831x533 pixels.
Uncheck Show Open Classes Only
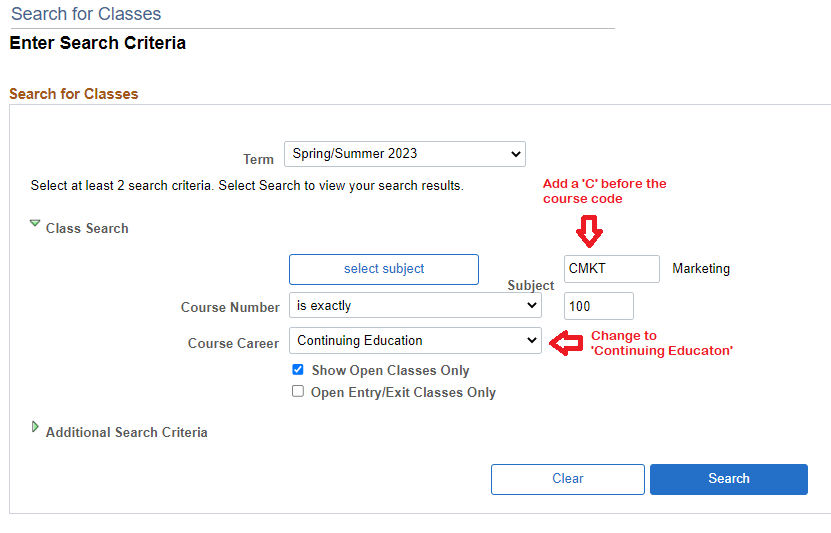(298, 370)
